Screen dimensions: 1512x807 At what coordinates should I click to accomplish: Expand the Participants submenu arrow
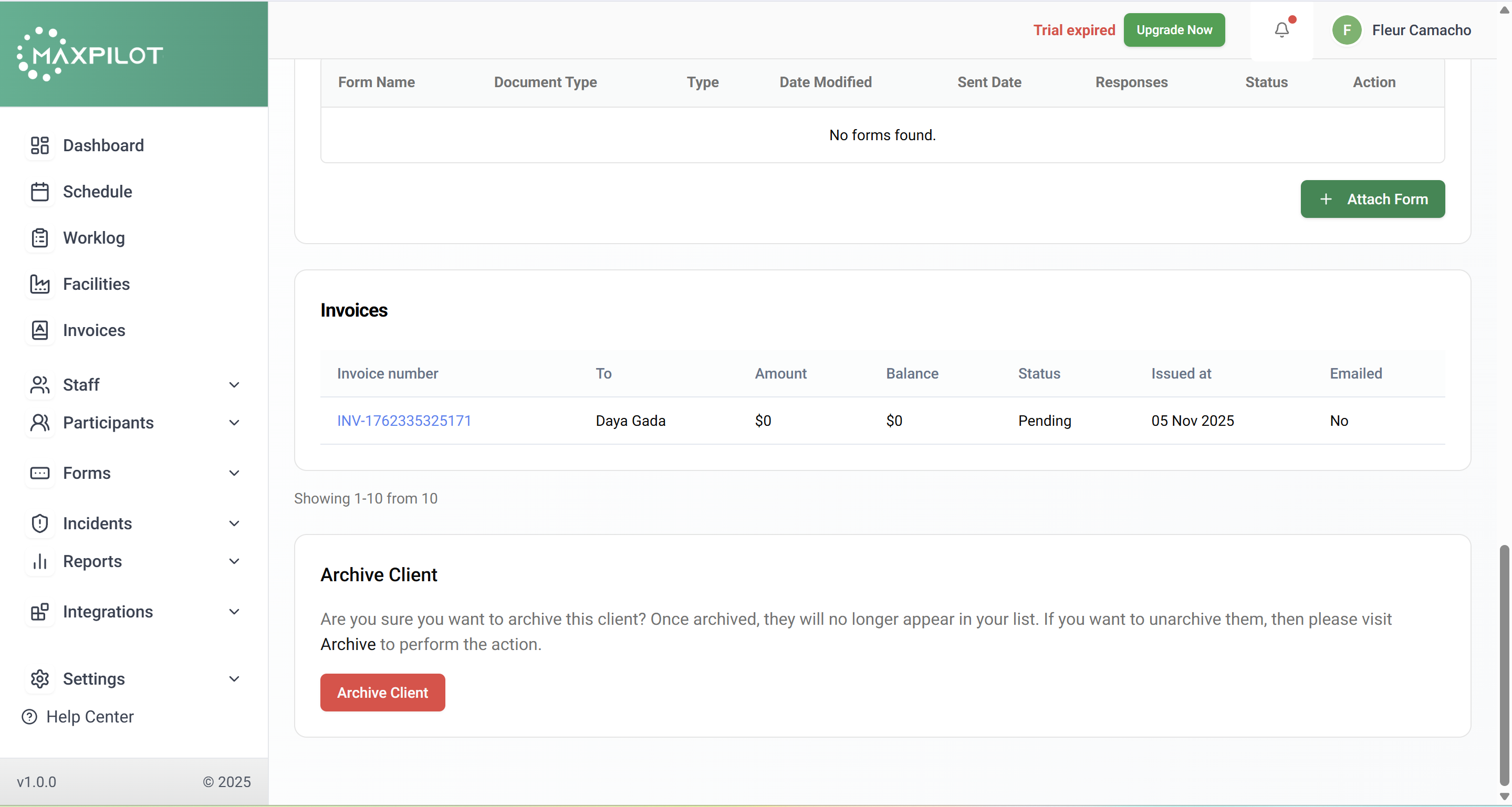[234, 423]
